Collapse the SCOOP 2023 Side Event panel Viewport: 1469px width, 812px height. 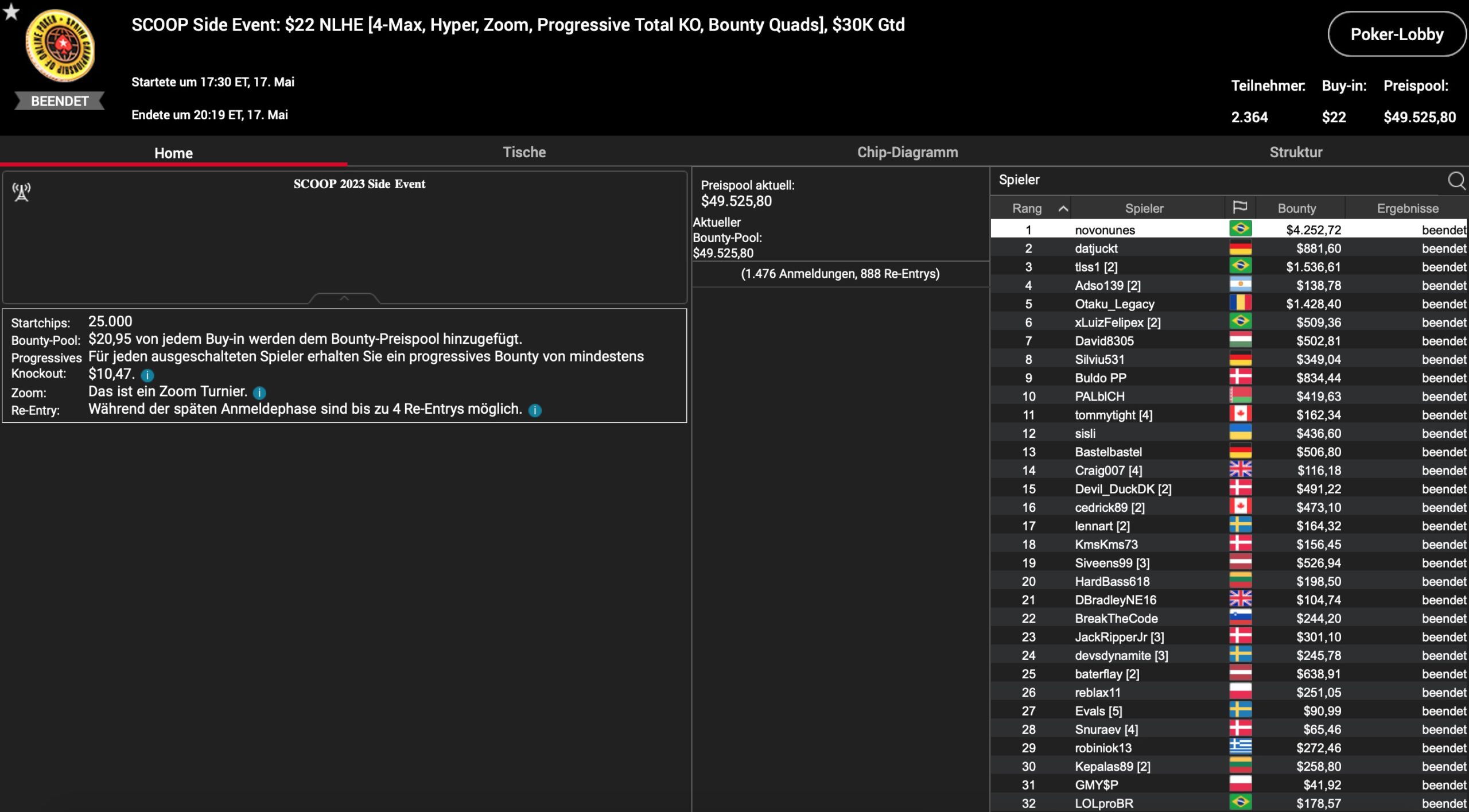point(344,298)
